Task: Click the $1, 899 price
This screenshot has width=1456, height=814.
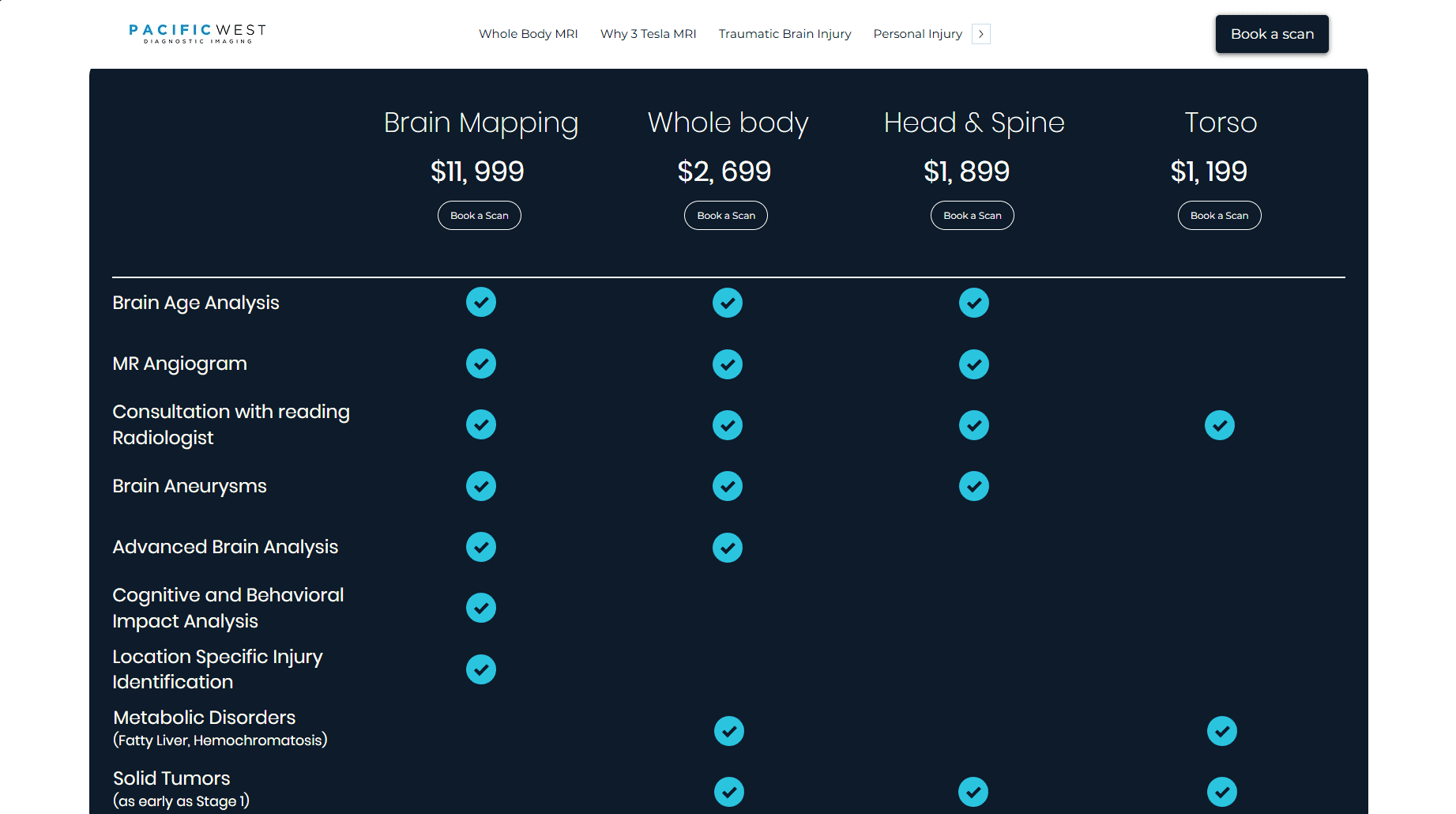Action: click(967, 171)
